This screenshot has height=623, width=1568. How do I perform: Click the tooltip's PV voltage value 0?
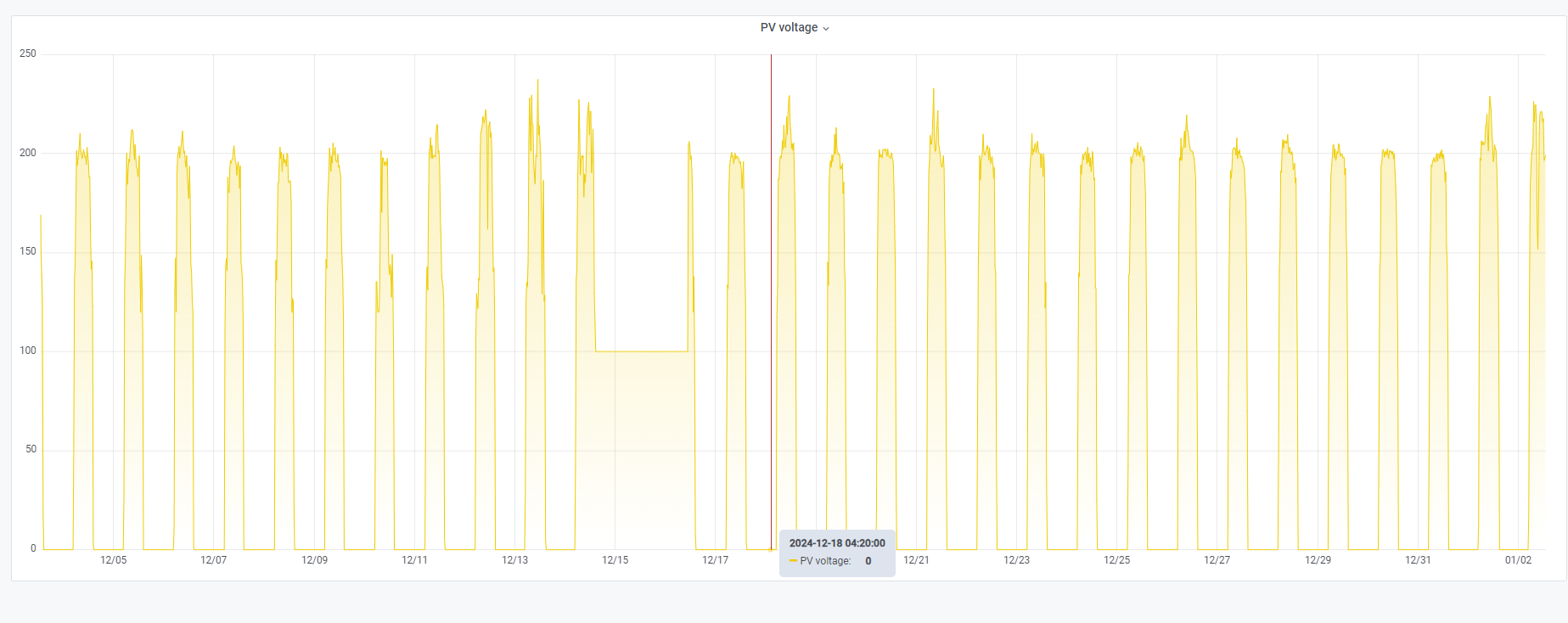pyautogui.click(x=868, y=561)
